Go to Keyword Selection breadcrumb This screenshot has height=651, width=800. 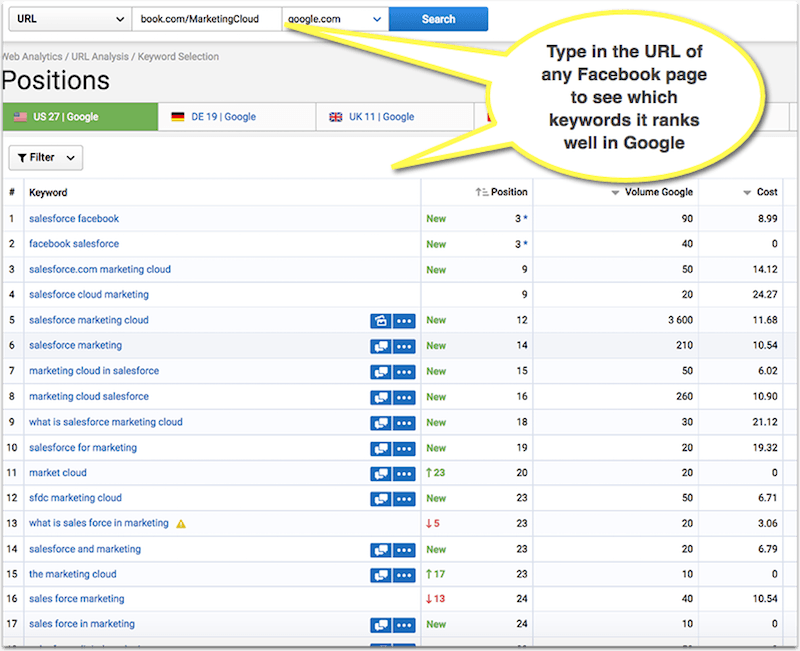coord(178,57)
